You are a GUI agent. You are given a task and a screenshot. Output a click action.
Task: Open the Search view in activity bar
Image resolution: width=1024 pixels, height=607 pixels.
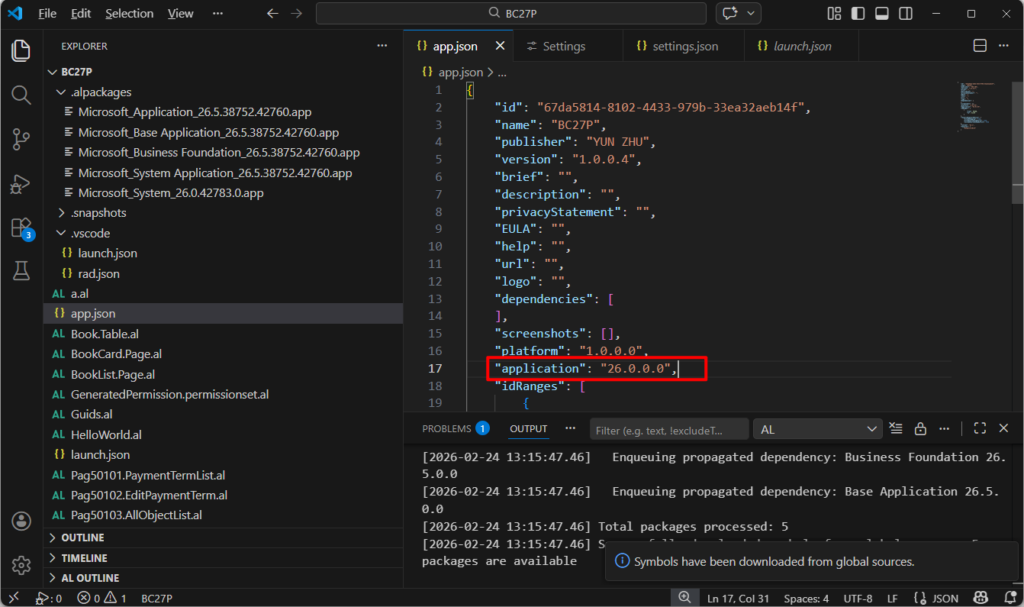tap(21, 95)
